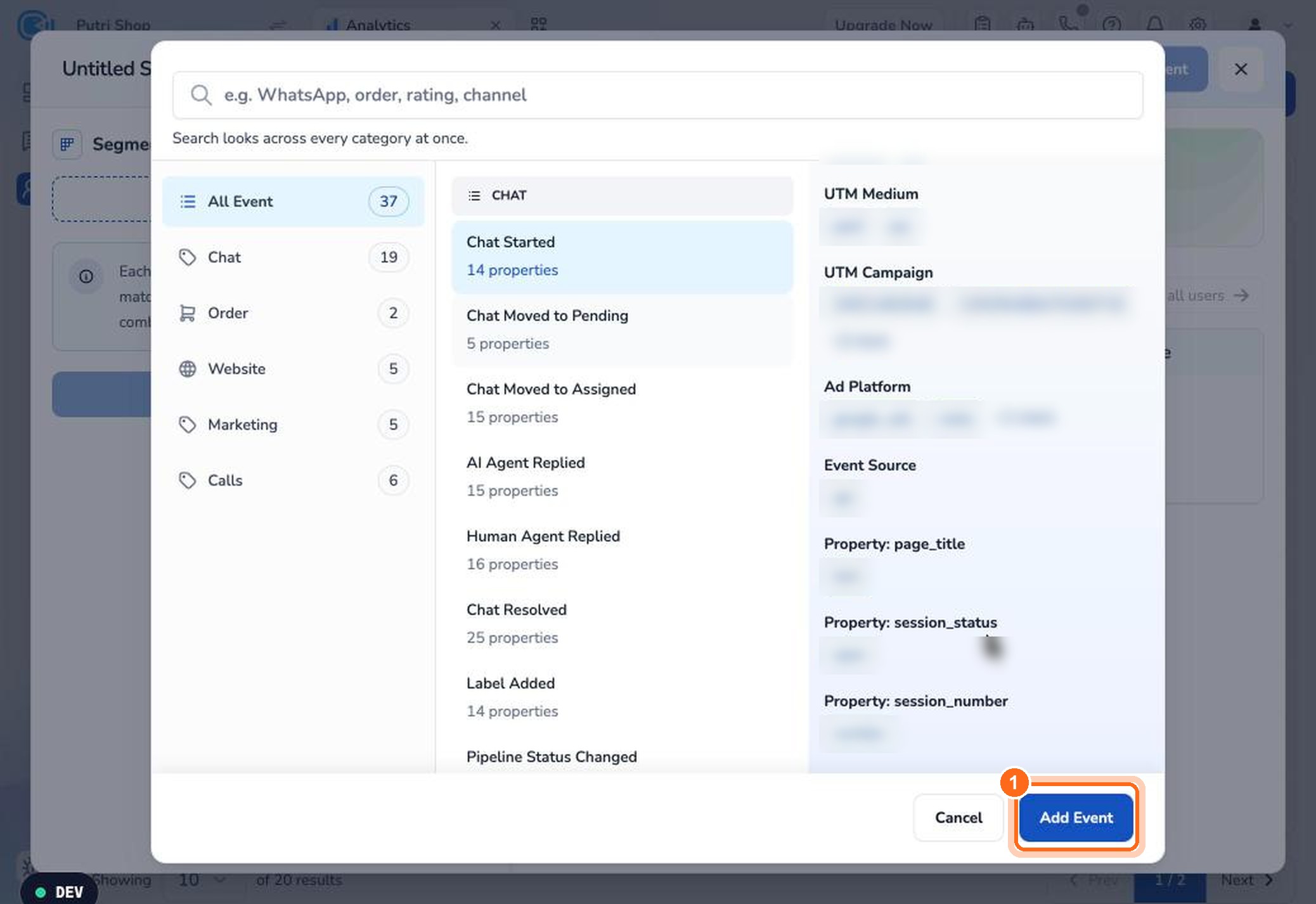1316x904 pixels.
Task: Click the Property: page_title label
Action: click(x=894, y=544)
